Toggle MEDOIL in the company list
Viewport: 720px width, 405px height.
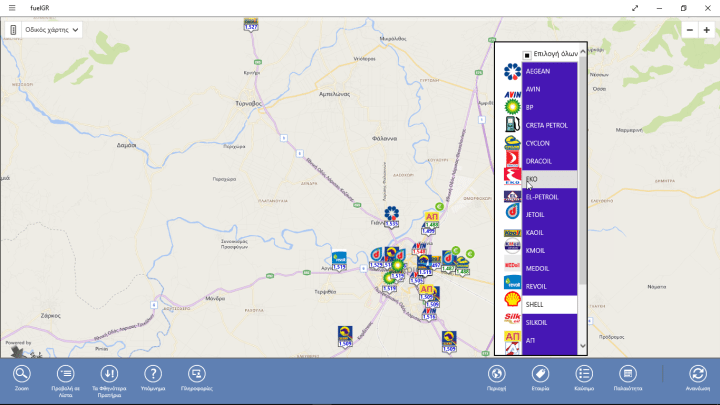click(549, 268)
